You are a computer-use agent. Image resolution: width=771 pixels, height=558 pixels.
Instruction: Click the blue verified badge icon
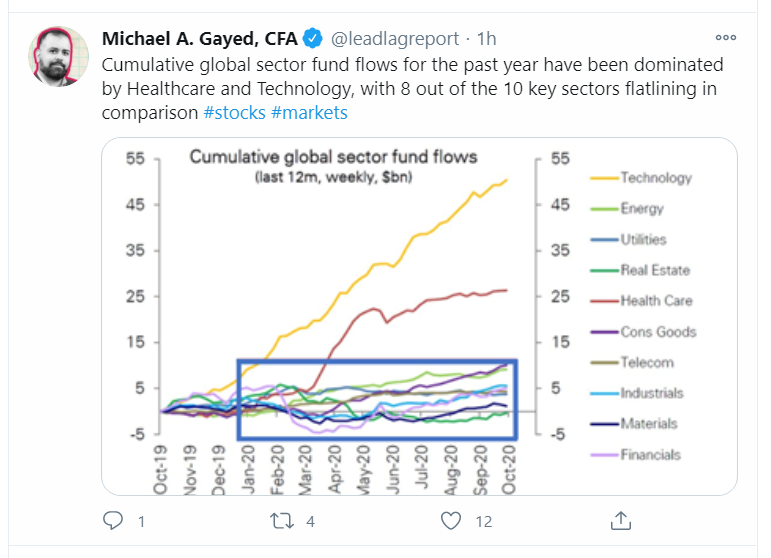pyautogui.click(x=312, y=39)
